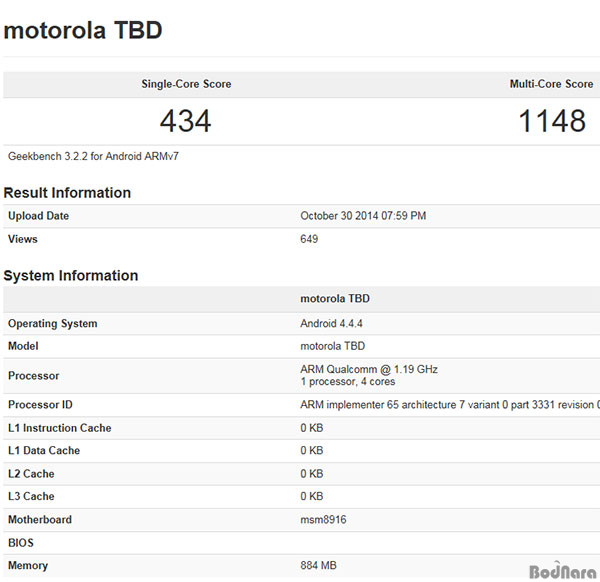Select the 'L1 Instruction Cache' row label

(60, 428)
